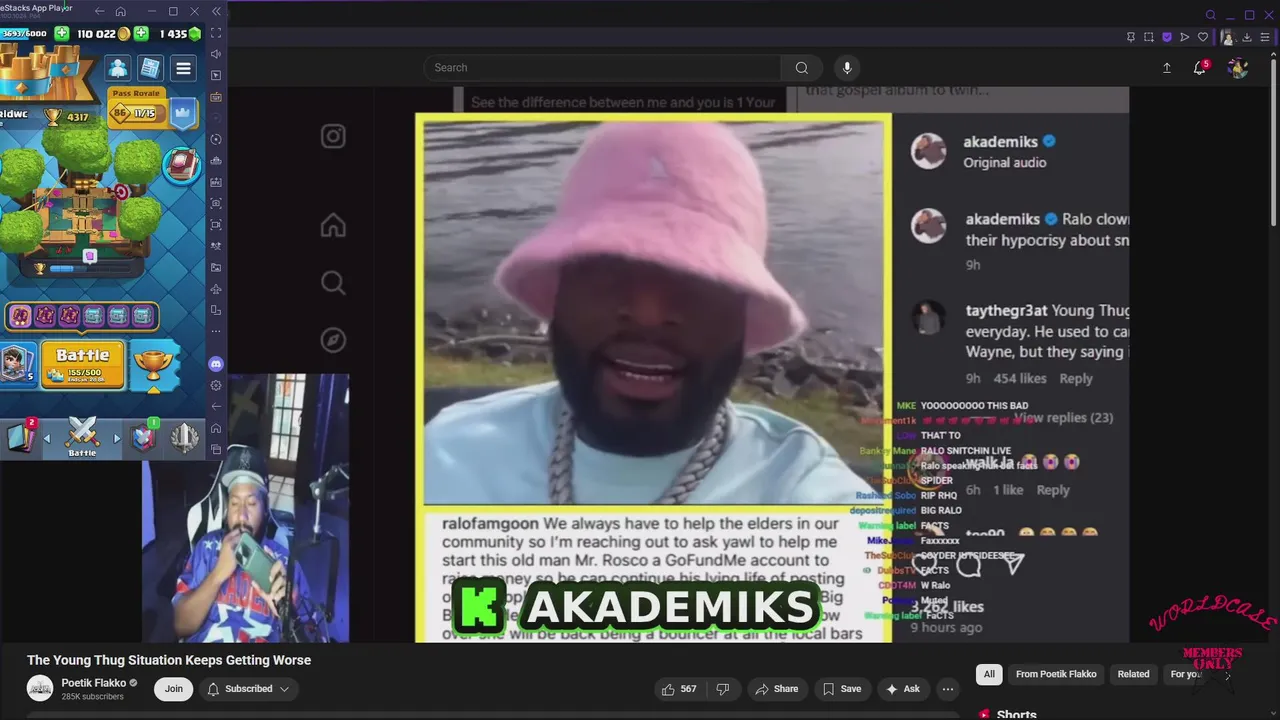This screenshot has width=1280, height=720.
Task: Click BlueStacks sidebar back arrow
Action: pos(216,406)
